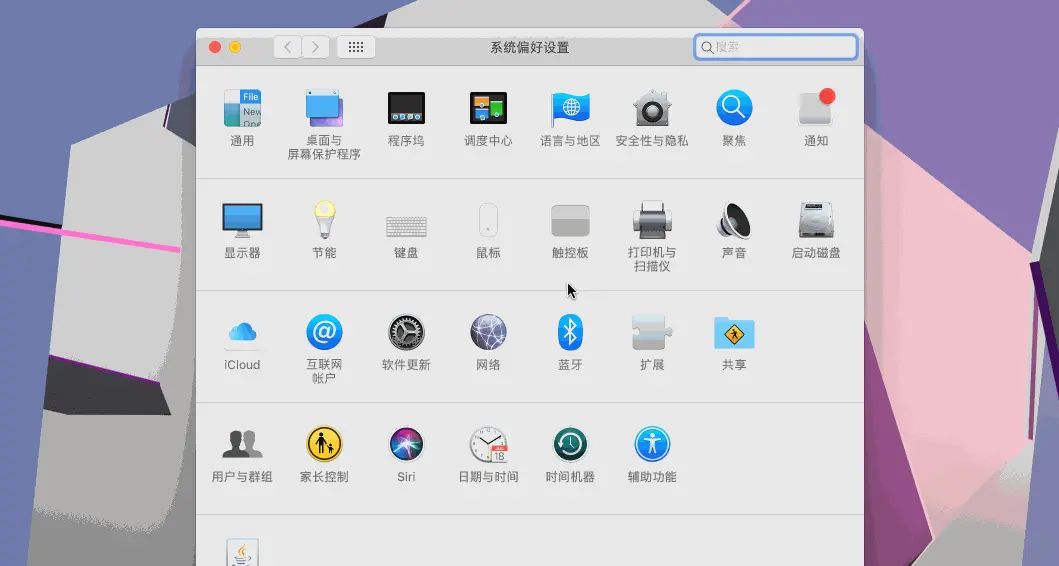Click the show-all grid button
Screen dimensions: 1059x566
356,47
